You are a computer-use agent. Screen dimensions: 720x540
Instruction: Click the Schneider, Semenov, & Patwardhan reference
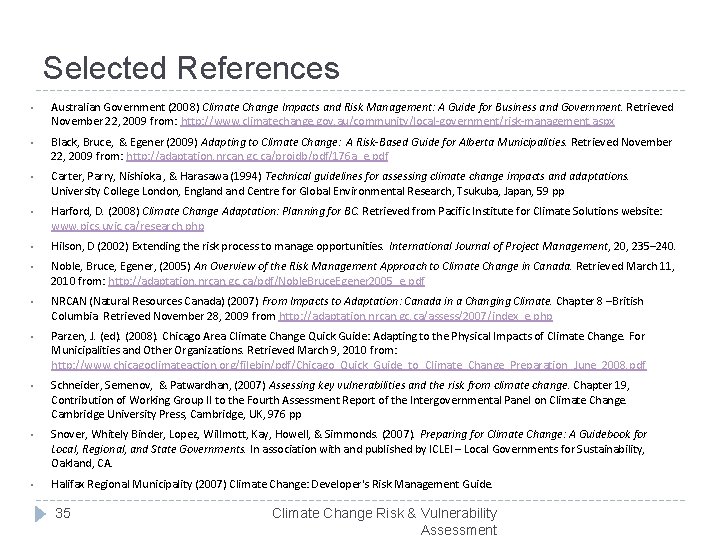340,399
